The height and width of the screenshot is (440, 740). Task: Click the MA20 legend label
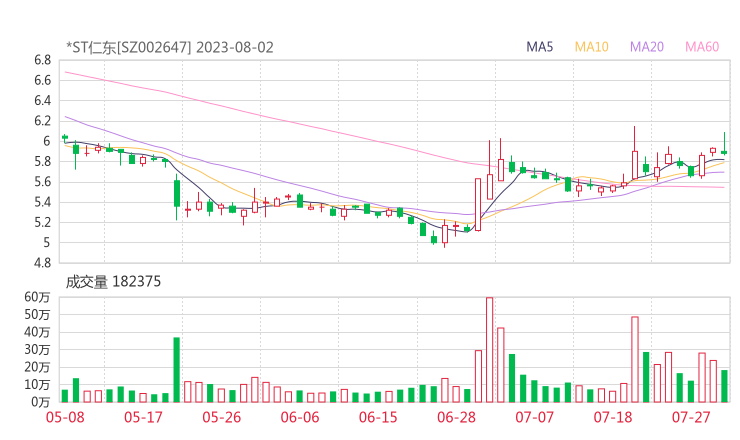coord(647,47)
